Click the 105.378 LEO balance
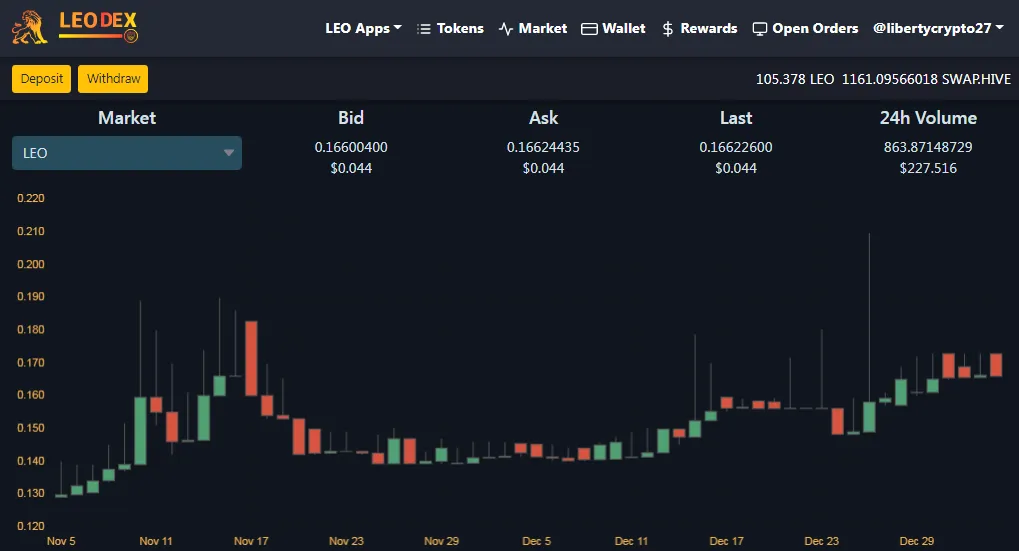 tap(795, 79)
